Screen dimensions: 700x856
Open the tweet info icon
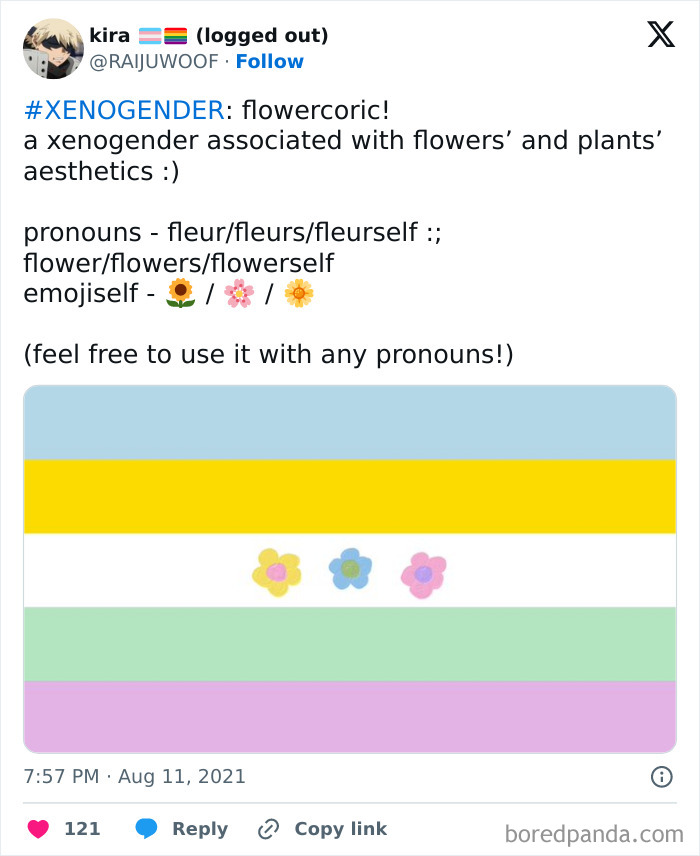[x=661, y=776]
